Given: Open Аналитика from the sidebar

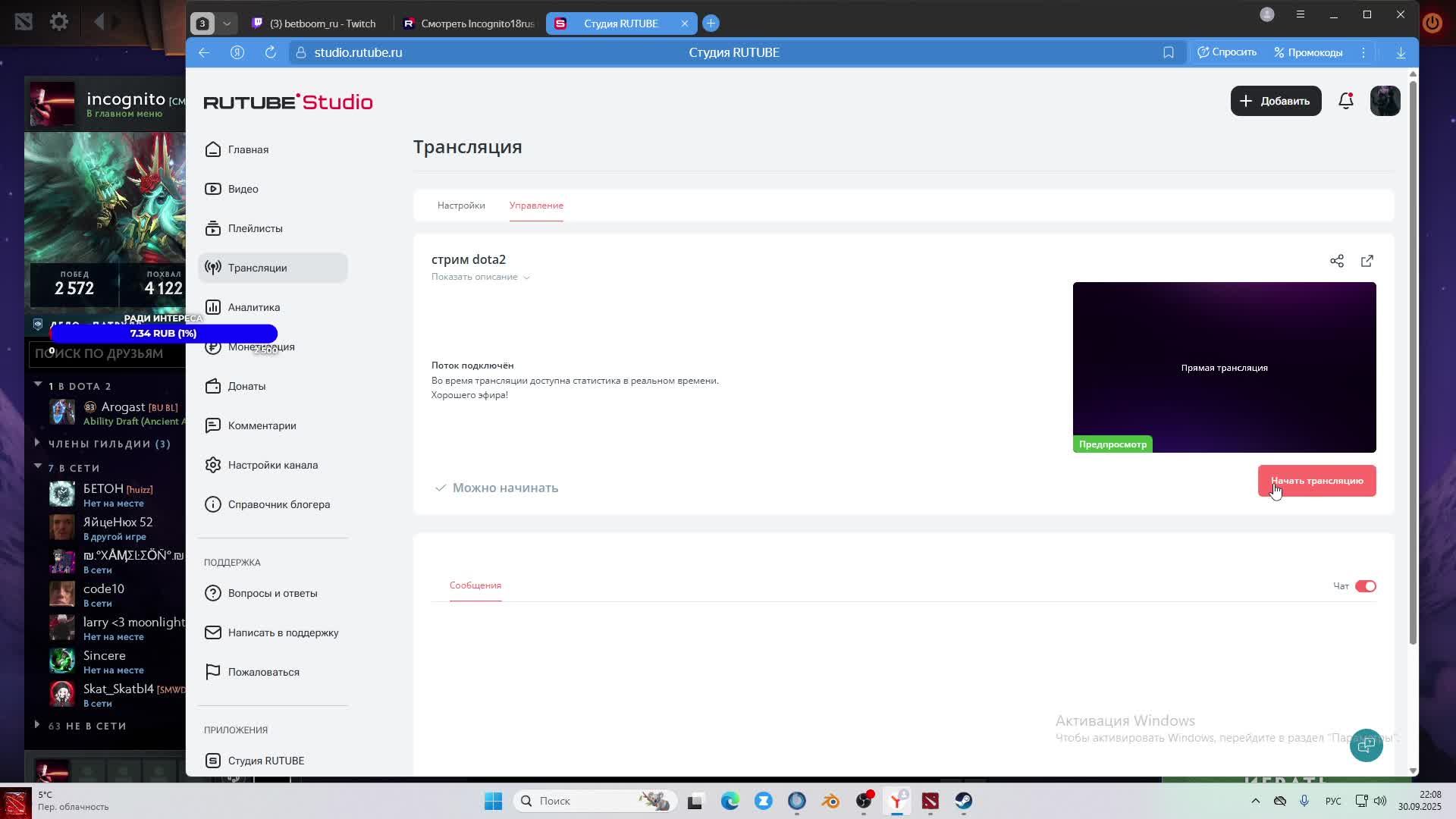Looking at the screenshot, I should [x=253, y=307].
